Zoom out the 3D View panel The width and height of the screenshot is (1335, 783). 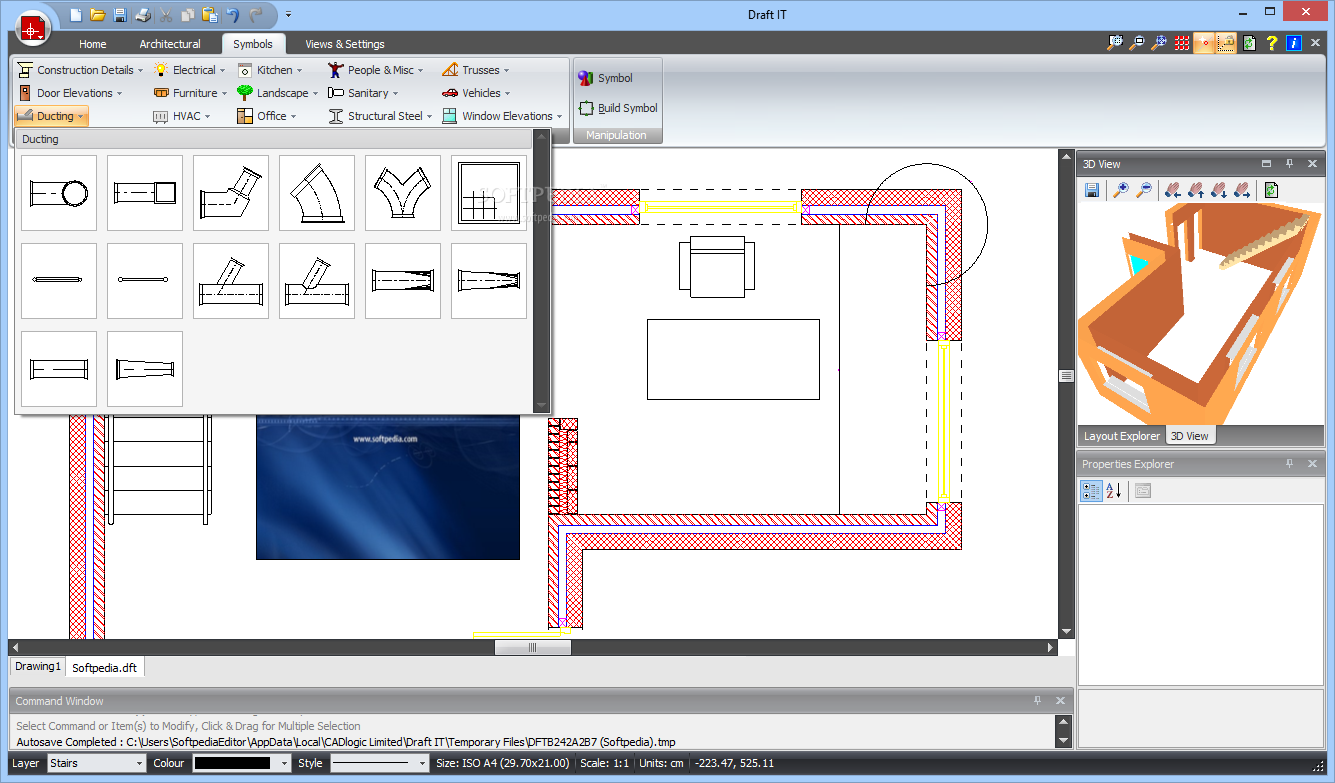1145,189
